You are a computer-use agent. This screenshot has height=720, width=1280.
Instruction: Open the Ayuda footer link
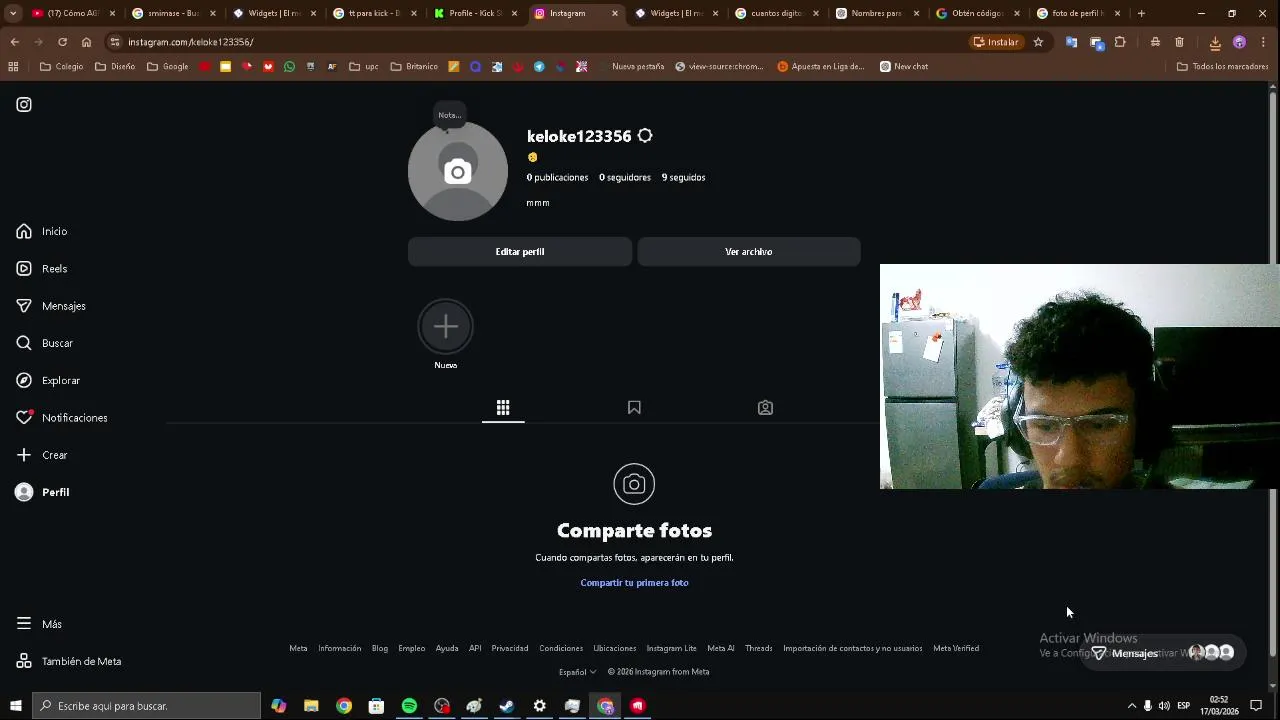click(447, 649)
